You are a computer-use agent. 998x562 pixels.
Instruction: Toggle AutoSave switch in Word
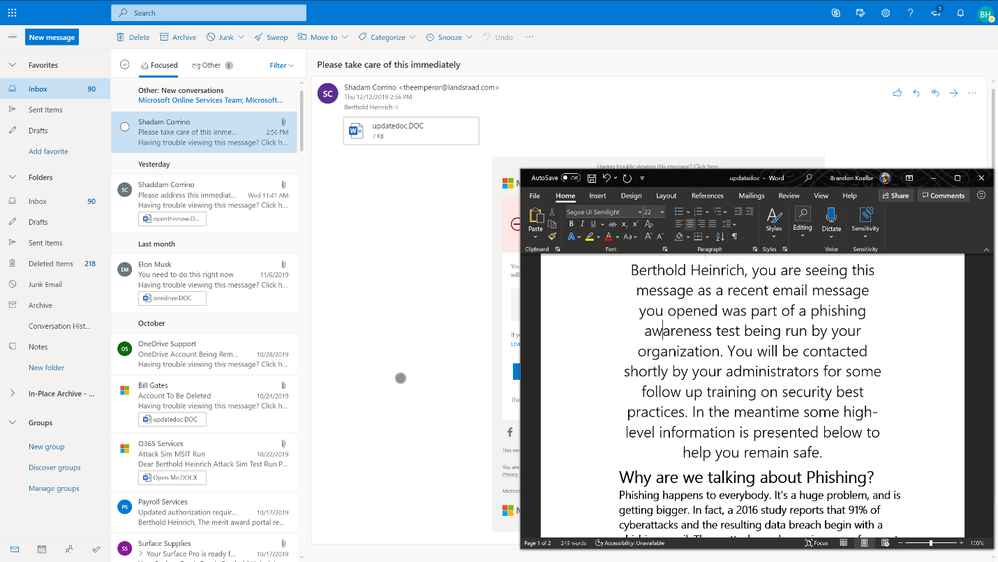tap(570, 178)
